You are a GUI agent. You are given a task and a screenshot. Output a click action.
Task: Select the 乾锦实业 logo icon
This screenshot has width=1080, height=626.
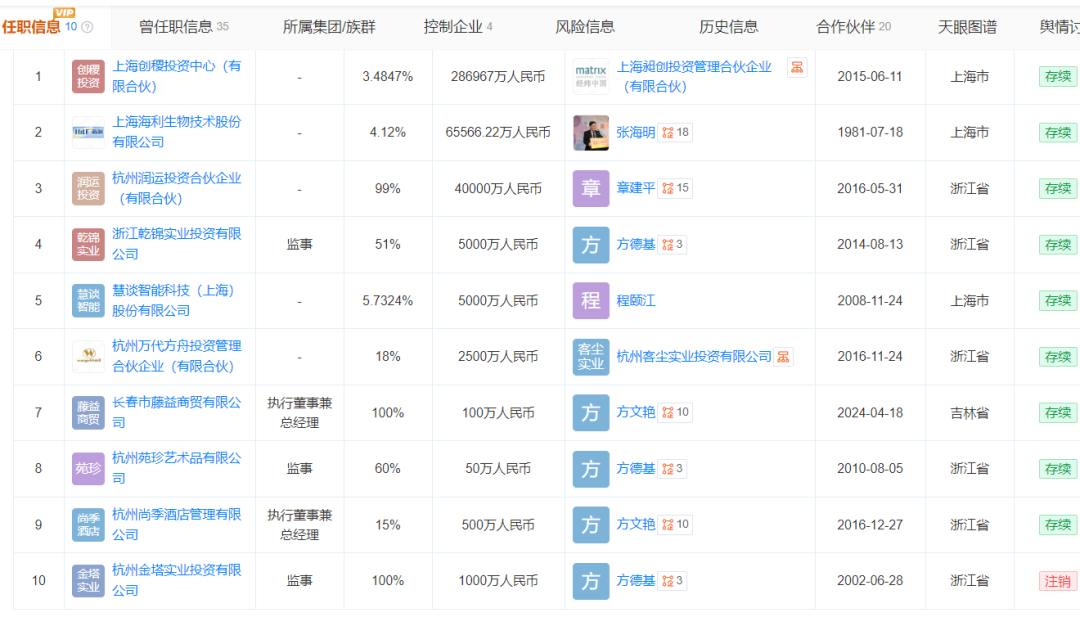click(x=88, y=244)
